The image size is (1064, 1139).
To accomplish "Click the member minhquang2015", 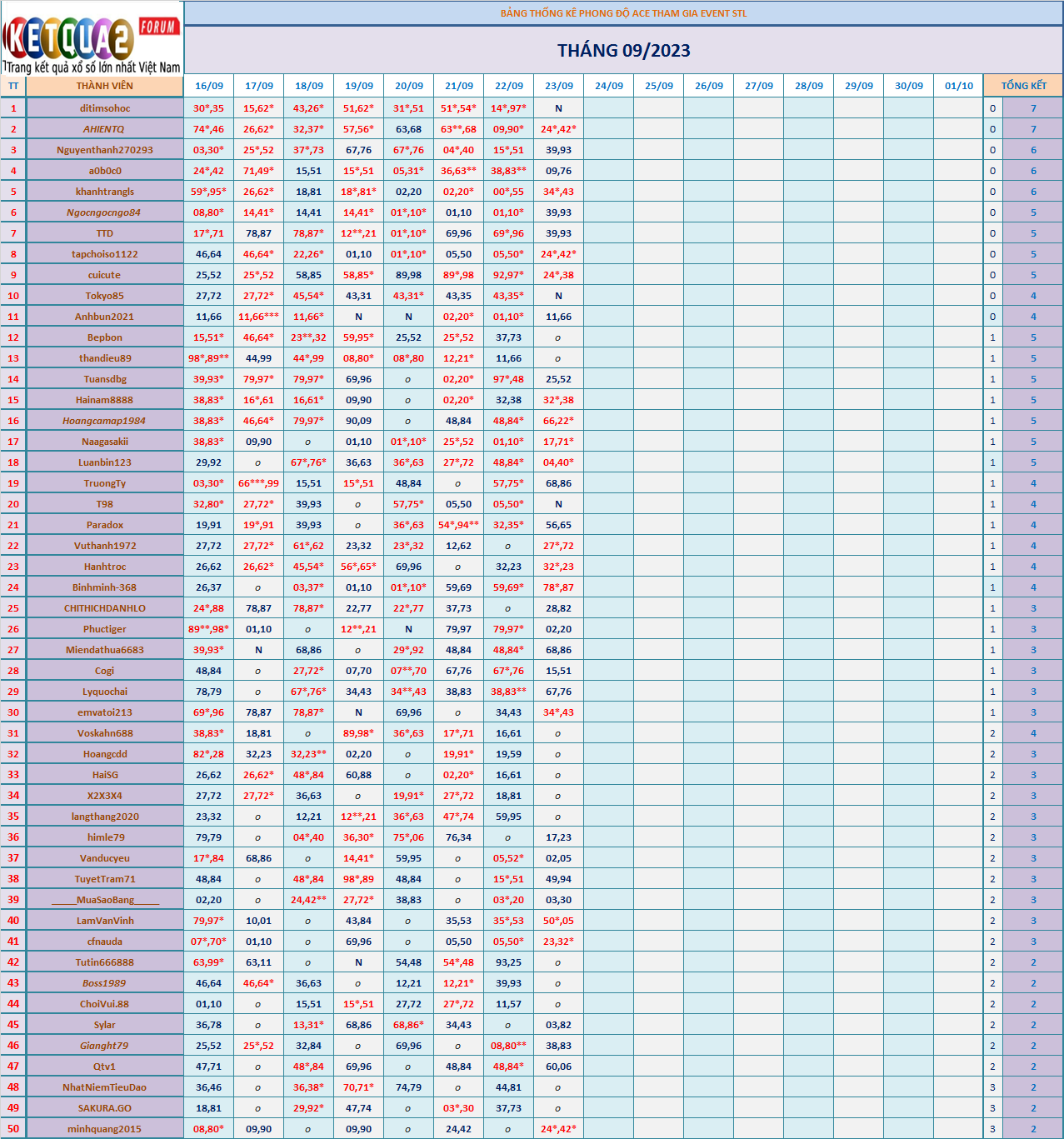I will pyautogui.click(x=105, y=1129).
